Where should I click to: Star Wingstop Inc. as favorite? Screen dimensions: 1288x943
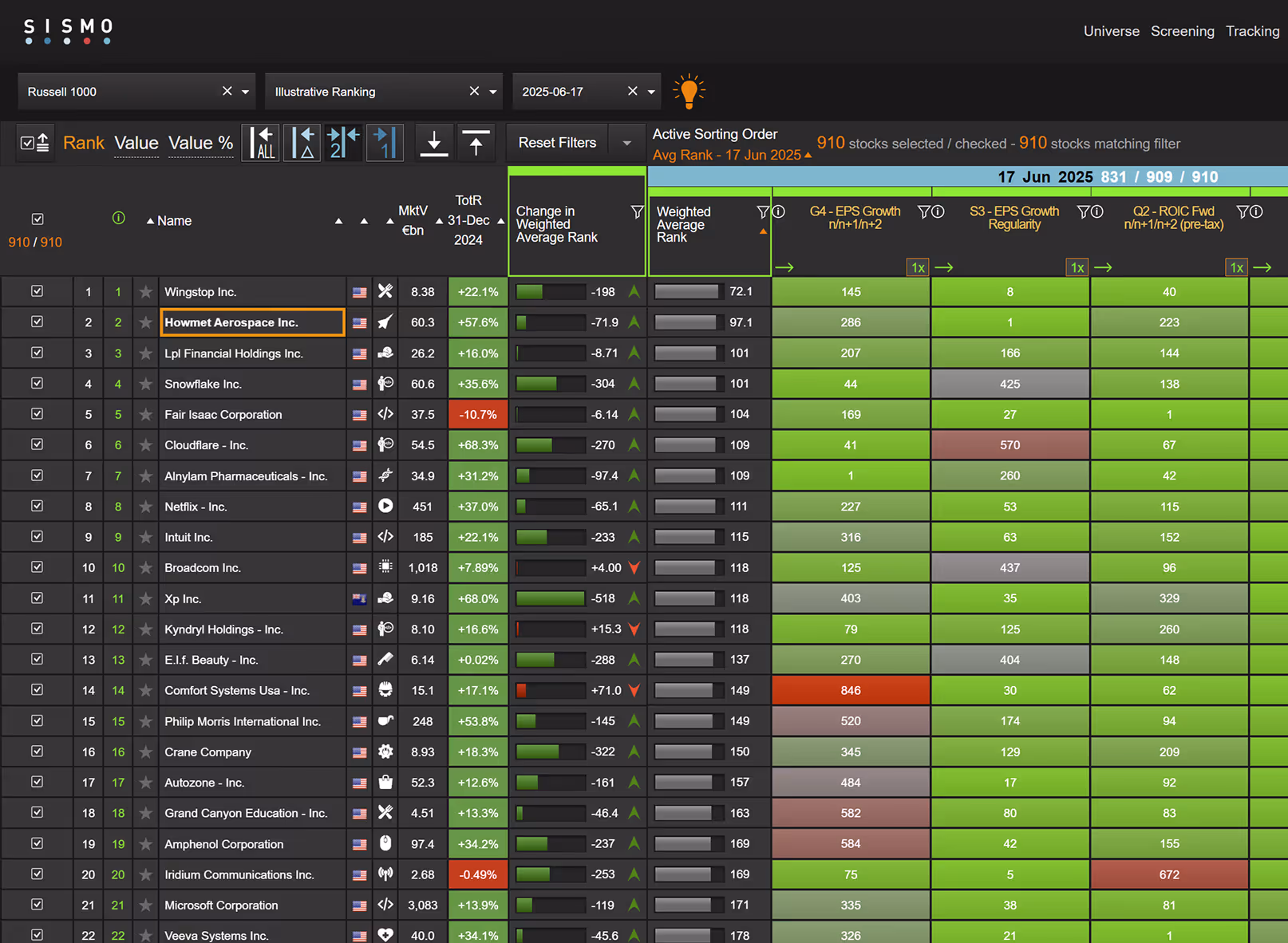(x=145, y=292)
